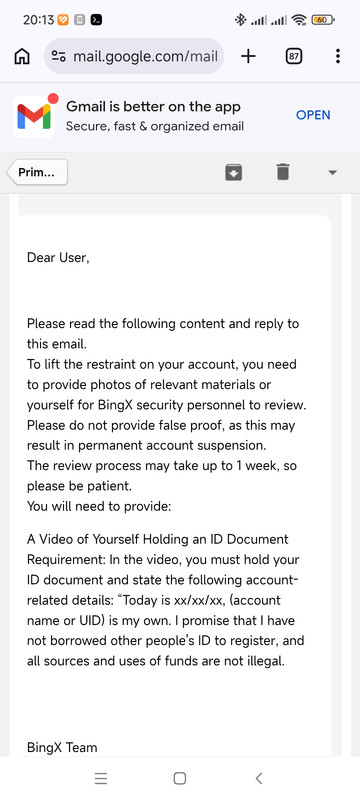
Task: Tap the Android back arrow
Action: [259, 778]
